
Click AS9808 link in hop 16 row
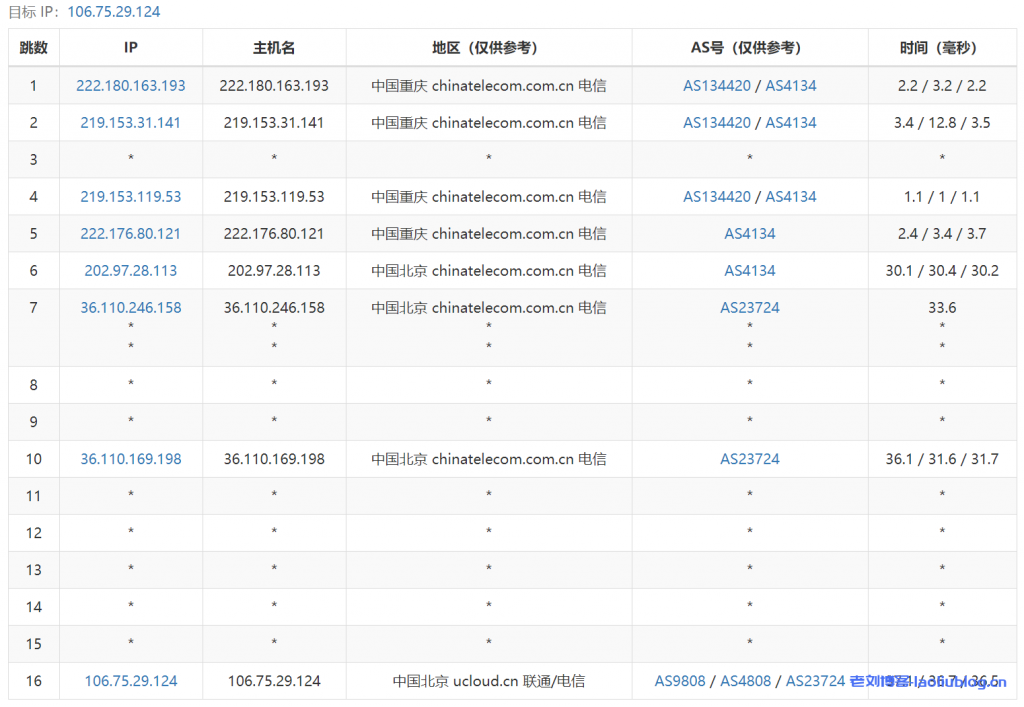coord(680,681)
